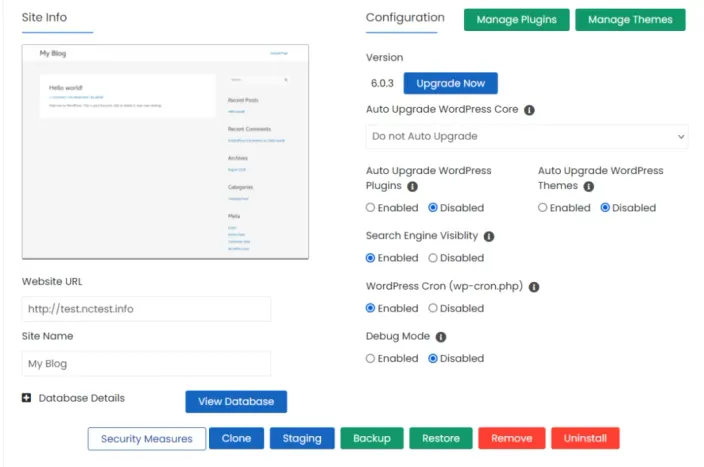Click WordPress Cron info icon
704x467 pixels.
point(534,287)
